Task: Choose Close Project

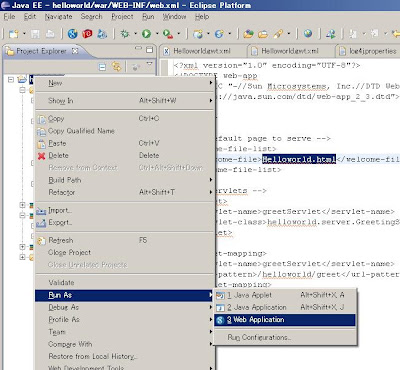Action: pos(125,253)
